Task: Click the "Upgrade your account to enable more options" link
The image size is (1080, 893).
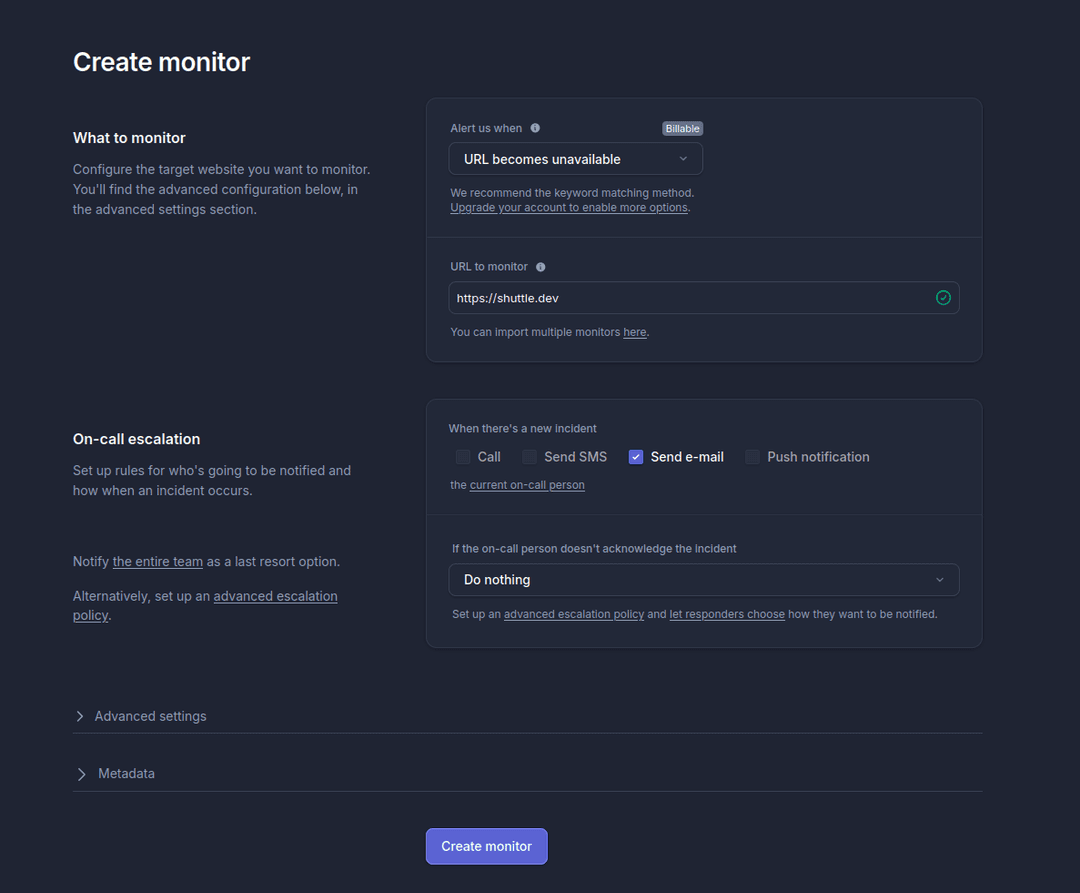Action: [569, 207]
